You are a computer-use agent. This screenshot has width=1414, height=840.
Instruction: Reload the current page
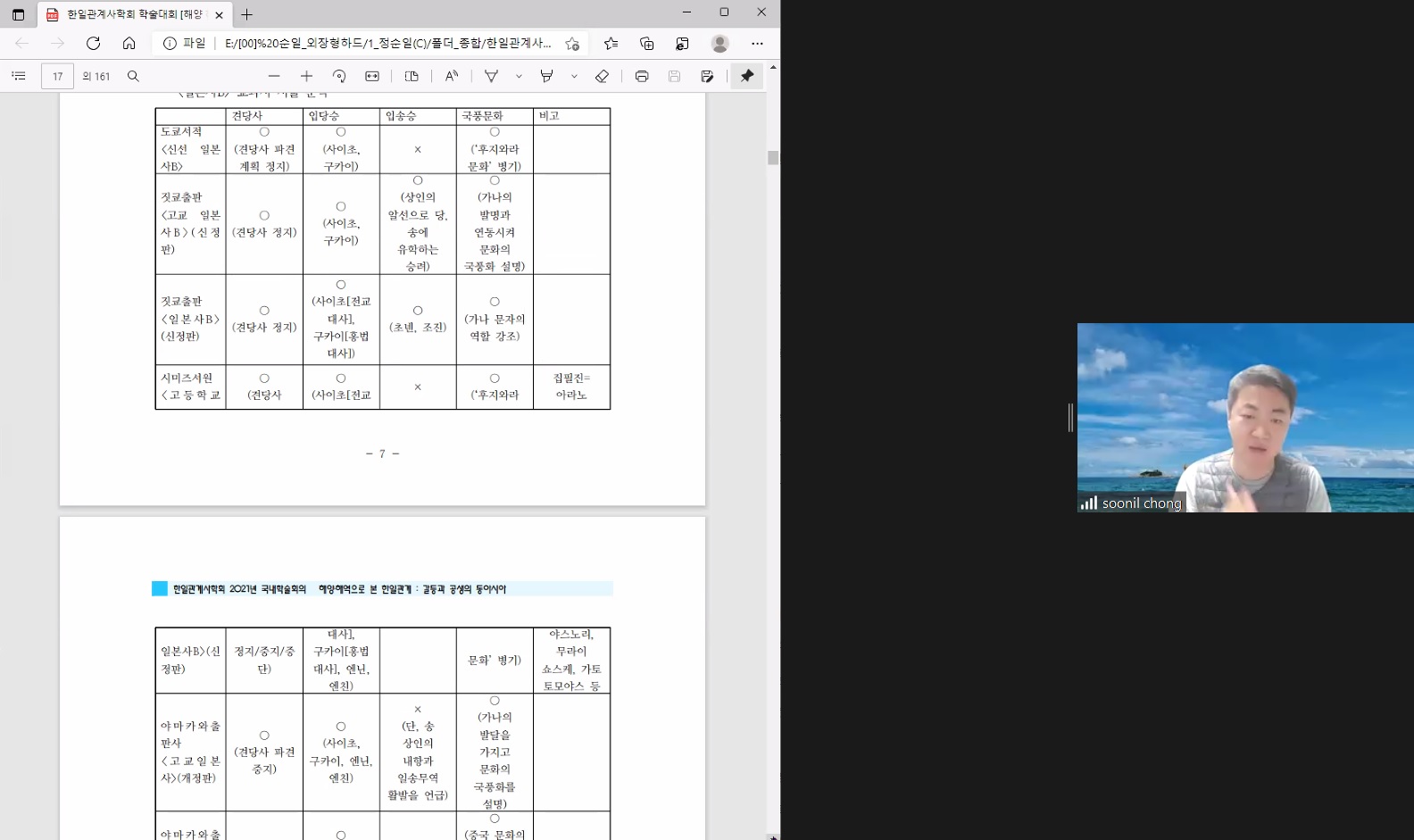coord(93,43)
